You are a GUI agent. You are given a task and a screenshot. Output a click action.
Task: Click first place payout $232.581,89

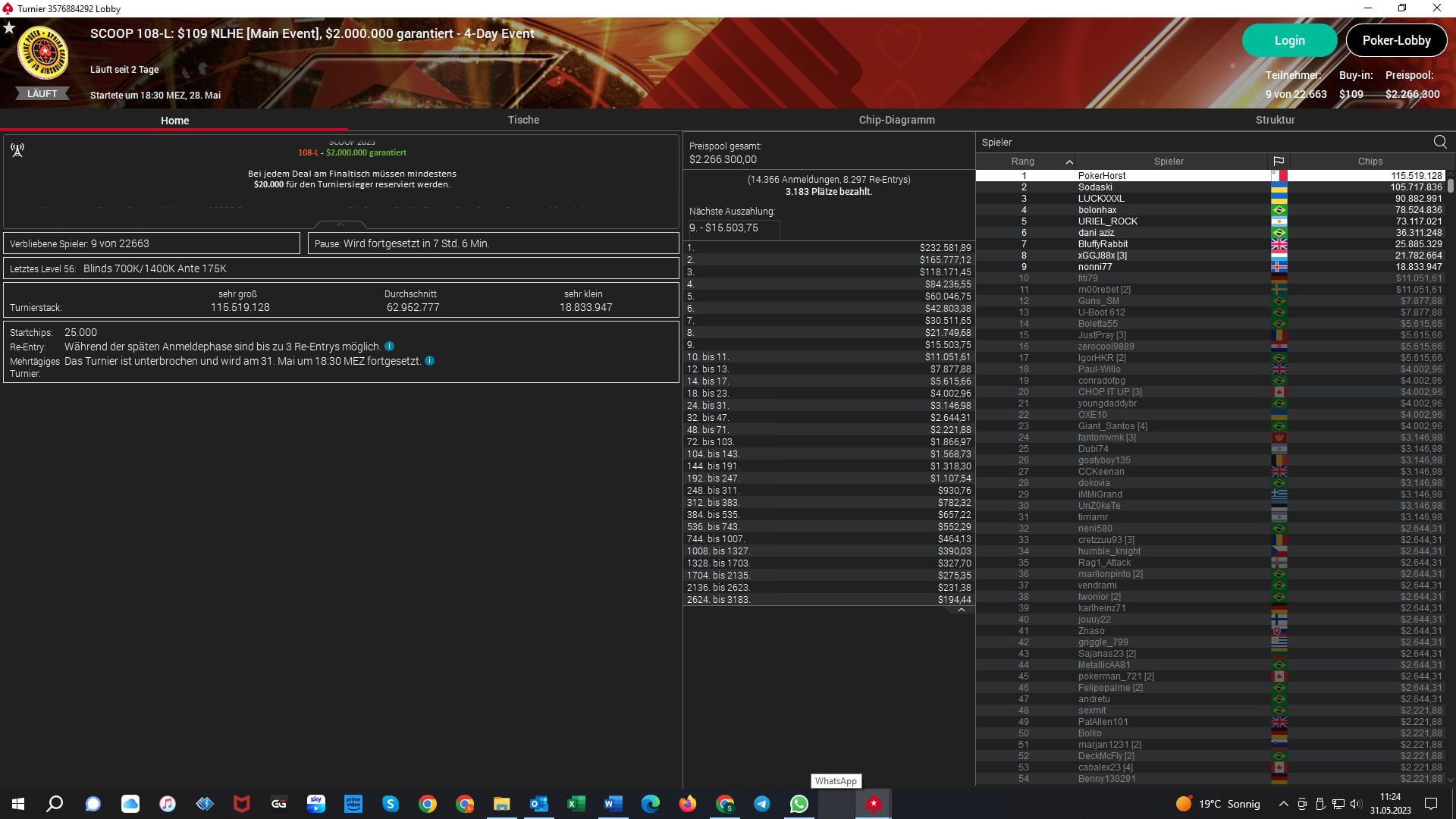[945, 248]
